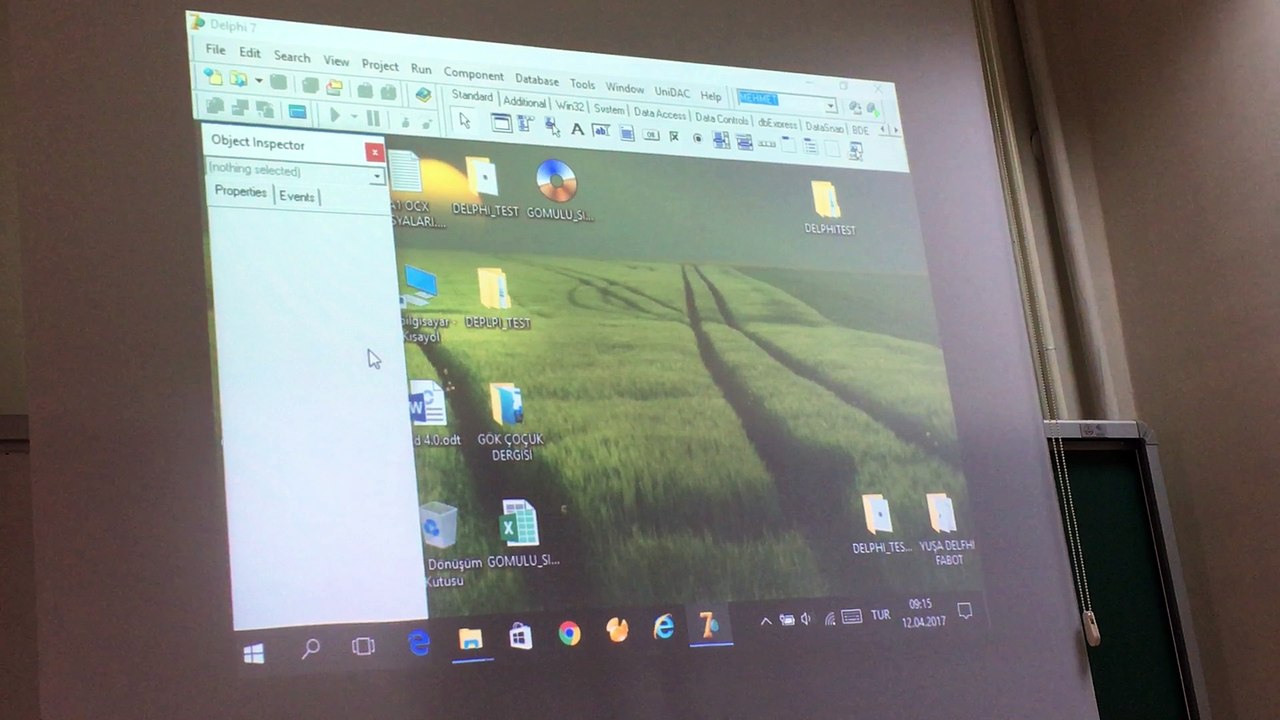Select the Label component (letter A)
1280x720 pixels.
[577, 129]
